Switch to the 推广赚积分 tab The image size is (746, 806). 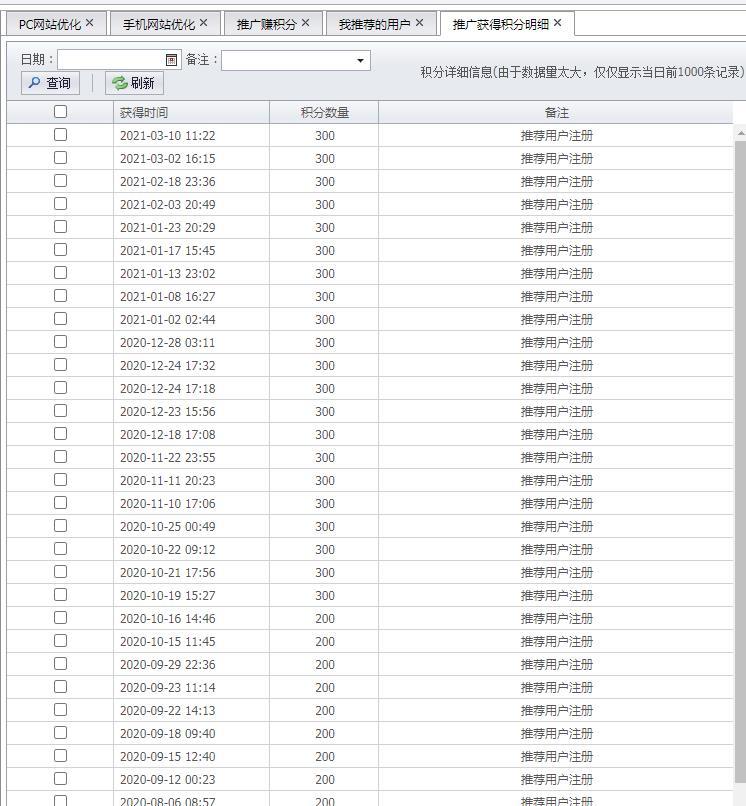pos(266,24)
